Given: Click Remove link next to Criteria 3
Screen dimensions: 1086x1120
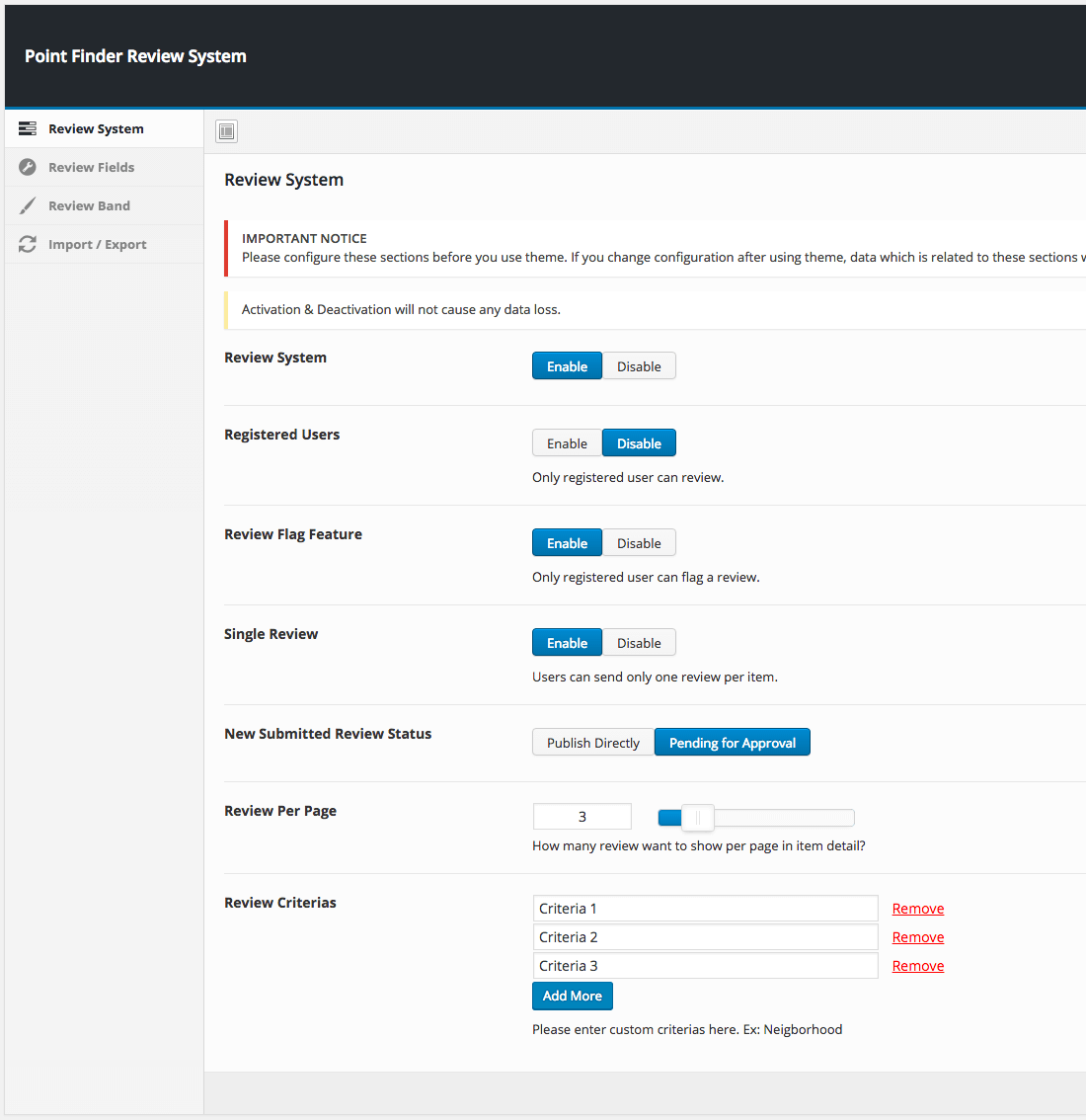Looking at the screenshot, I should (x=917, y=966).
